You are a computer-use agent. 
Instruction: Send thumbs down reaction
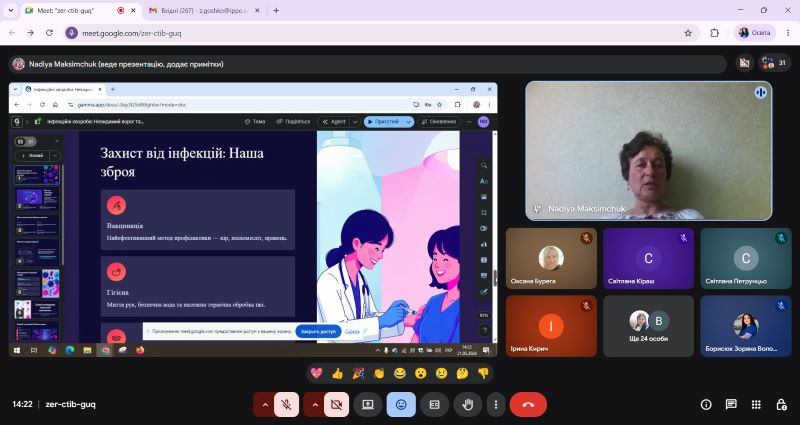click(x=483, y=373)
